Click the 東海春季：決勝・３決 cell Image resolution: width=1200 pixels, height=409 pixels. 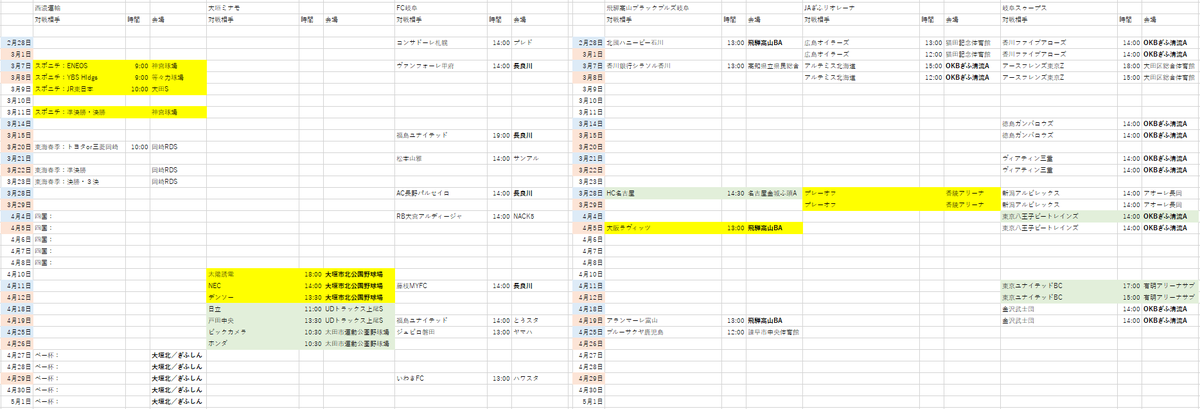click(80, 182)
